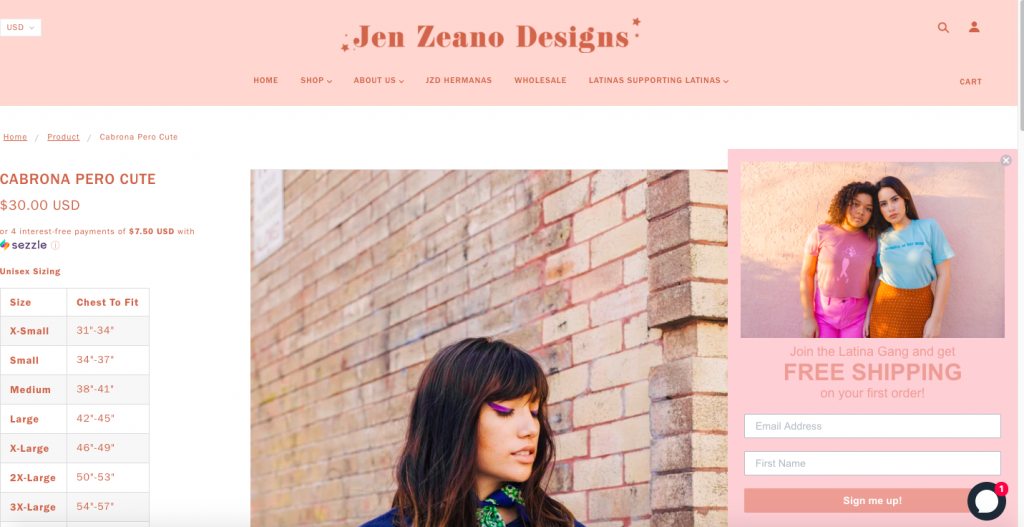Expand the About Us menu

(x=379, y=80)
